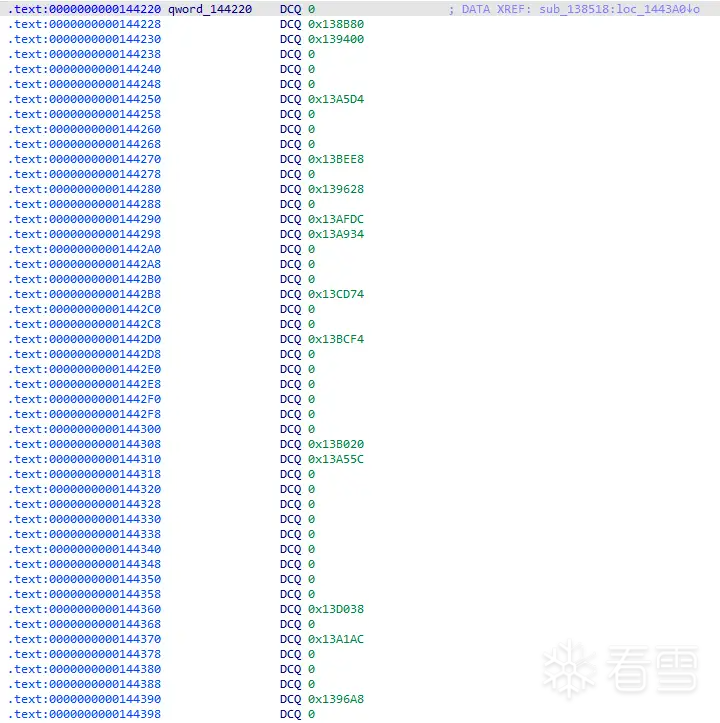
Task: Click the value 0x138B80
Action: point(336,24)
